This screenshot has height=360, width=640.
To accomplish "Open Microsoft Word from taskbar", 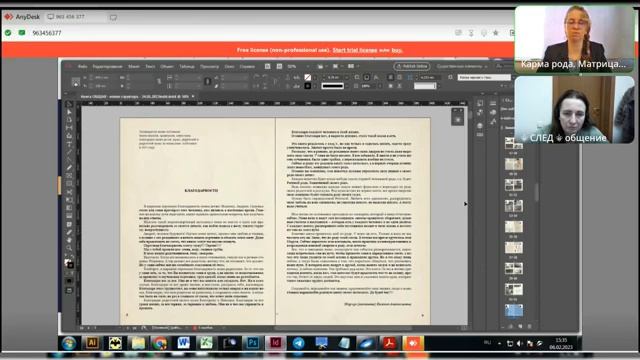I will (x=183, y=343).
